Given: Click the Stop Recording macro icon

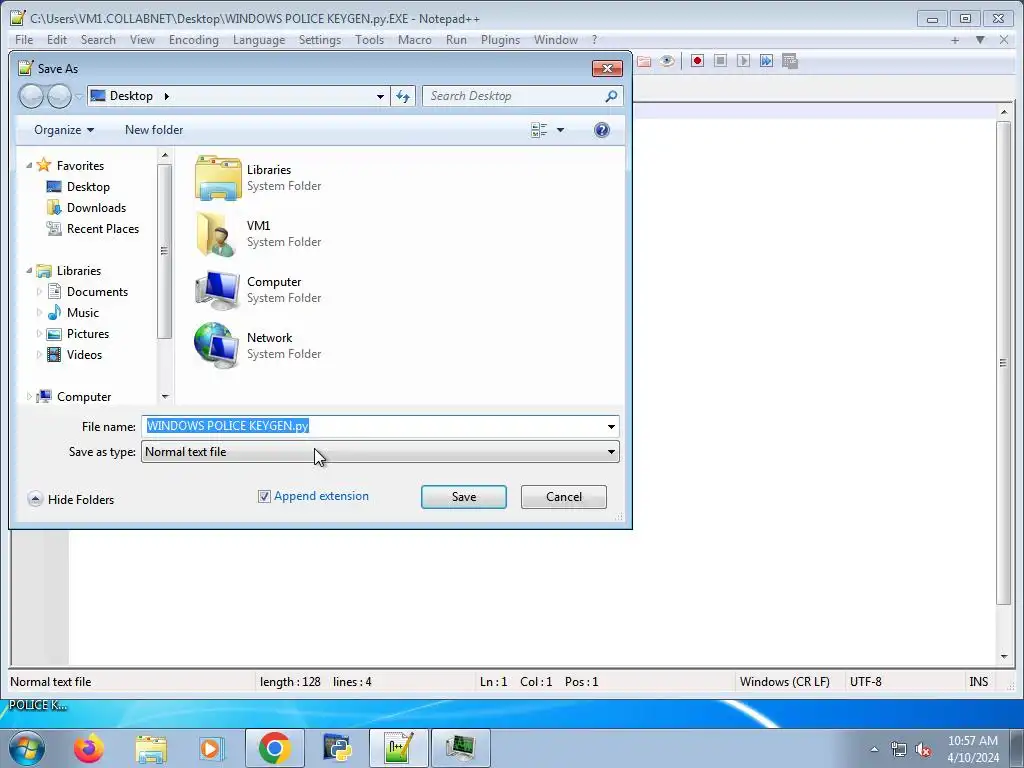Looking at the screenshot, I should [x=720, y=61].
